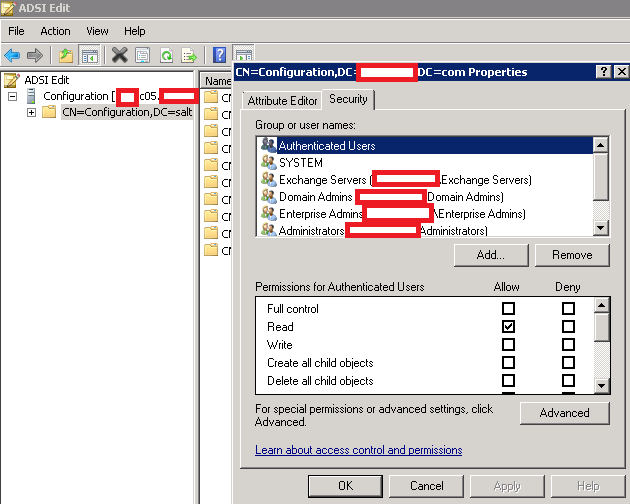The width and height of the screenshot is (630, 504).
Task: Check Allow for Full control
Action: 508,309
